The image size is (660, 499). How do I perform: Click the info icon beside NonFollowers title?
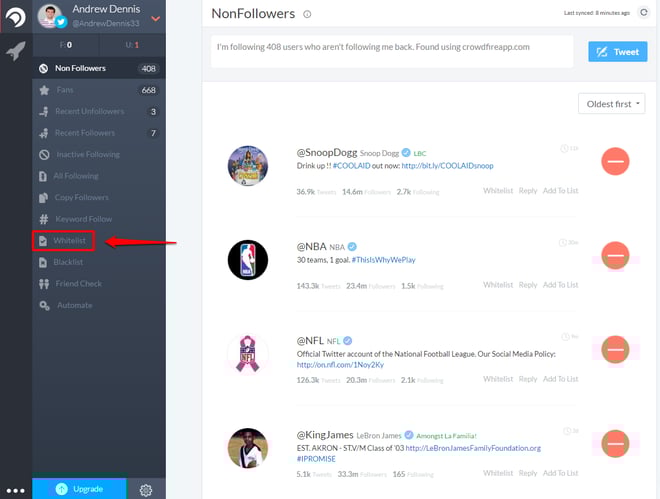[307, 14]
